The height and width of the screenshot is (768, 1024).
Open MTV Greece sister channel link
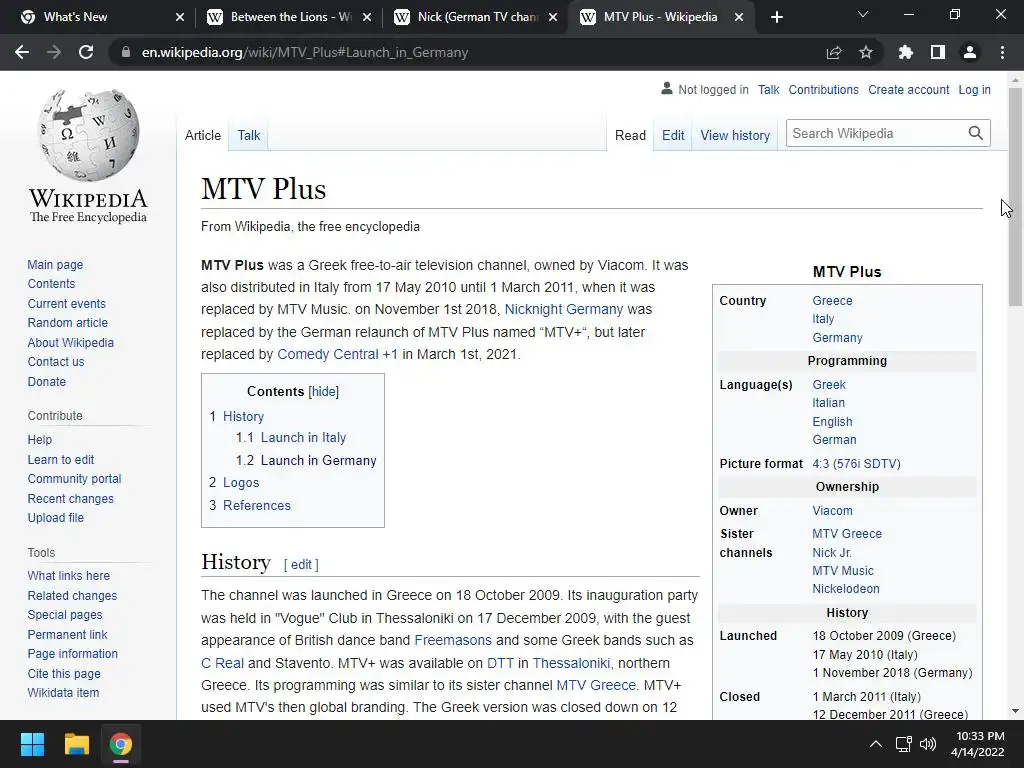(x=846, y=534)
